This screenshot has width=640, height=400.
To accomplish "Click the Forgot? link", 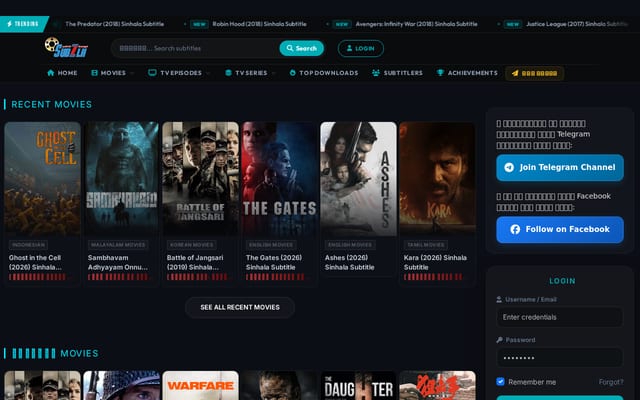I will coord(611,382).
